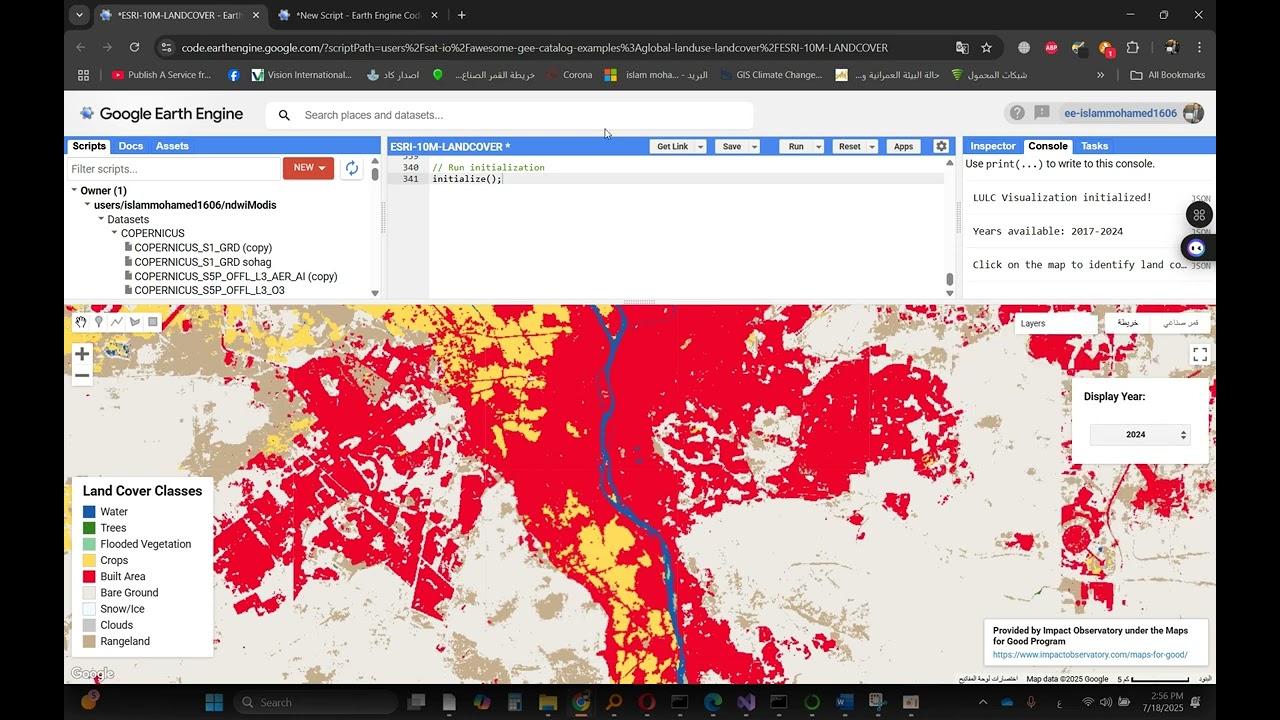Open the Chrome three-dot menu

(x=1199, y=47)
